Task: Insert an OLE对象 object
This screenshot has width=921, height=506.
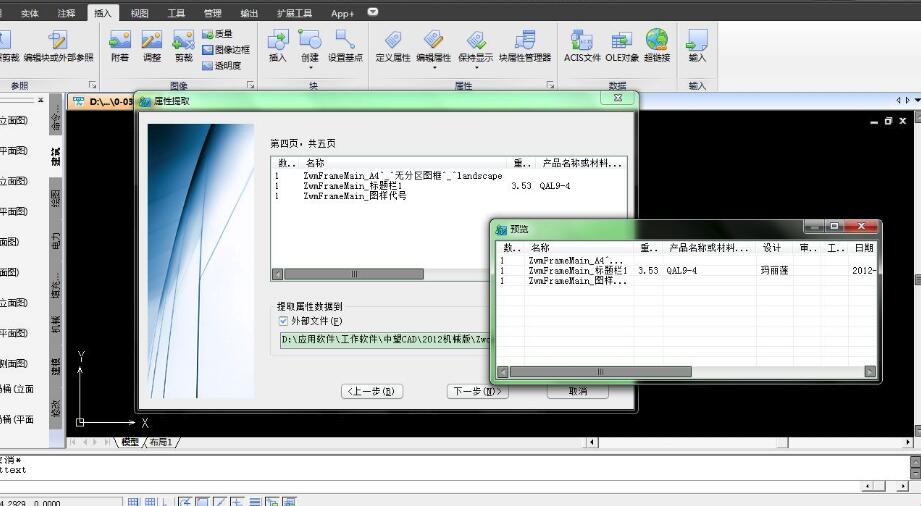Action: [x=622, y=46]
